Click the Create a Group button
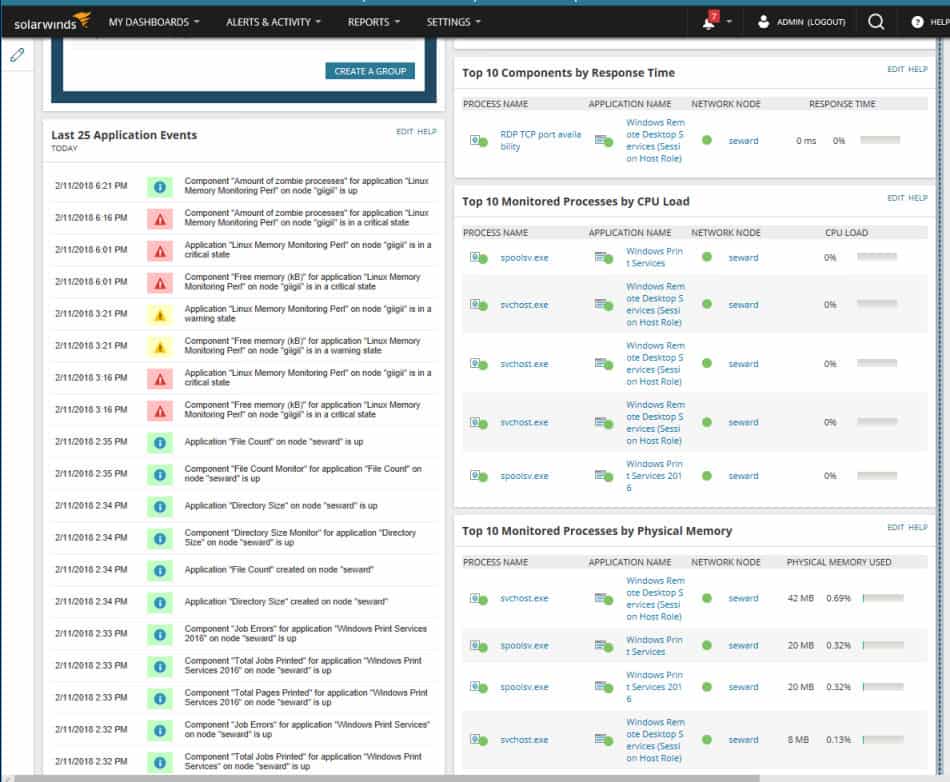The height and width of the screenshot is (782, 950). (370, 71)
